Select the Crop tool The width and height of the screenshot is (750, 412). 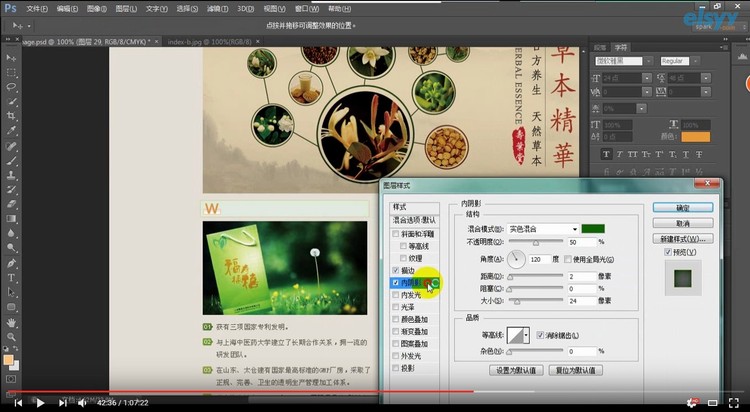click(11, 116)
